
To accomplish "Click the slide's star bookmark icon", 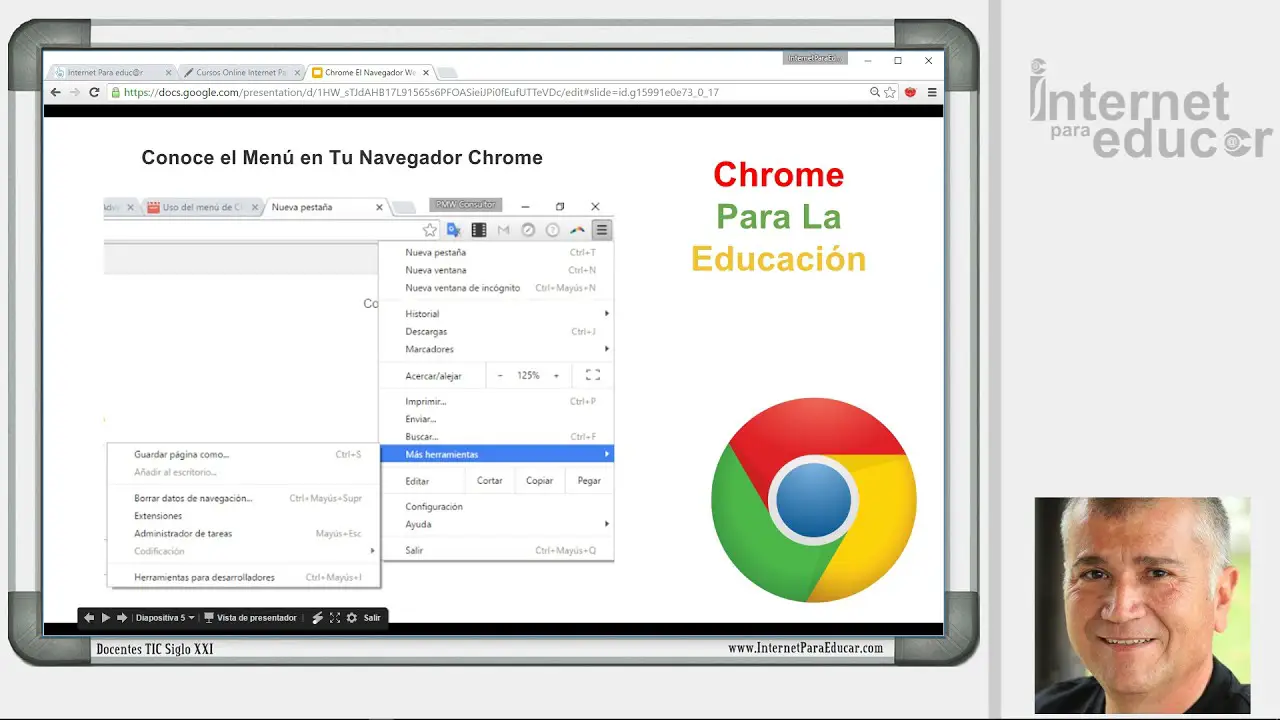I will tap(430, 230).
